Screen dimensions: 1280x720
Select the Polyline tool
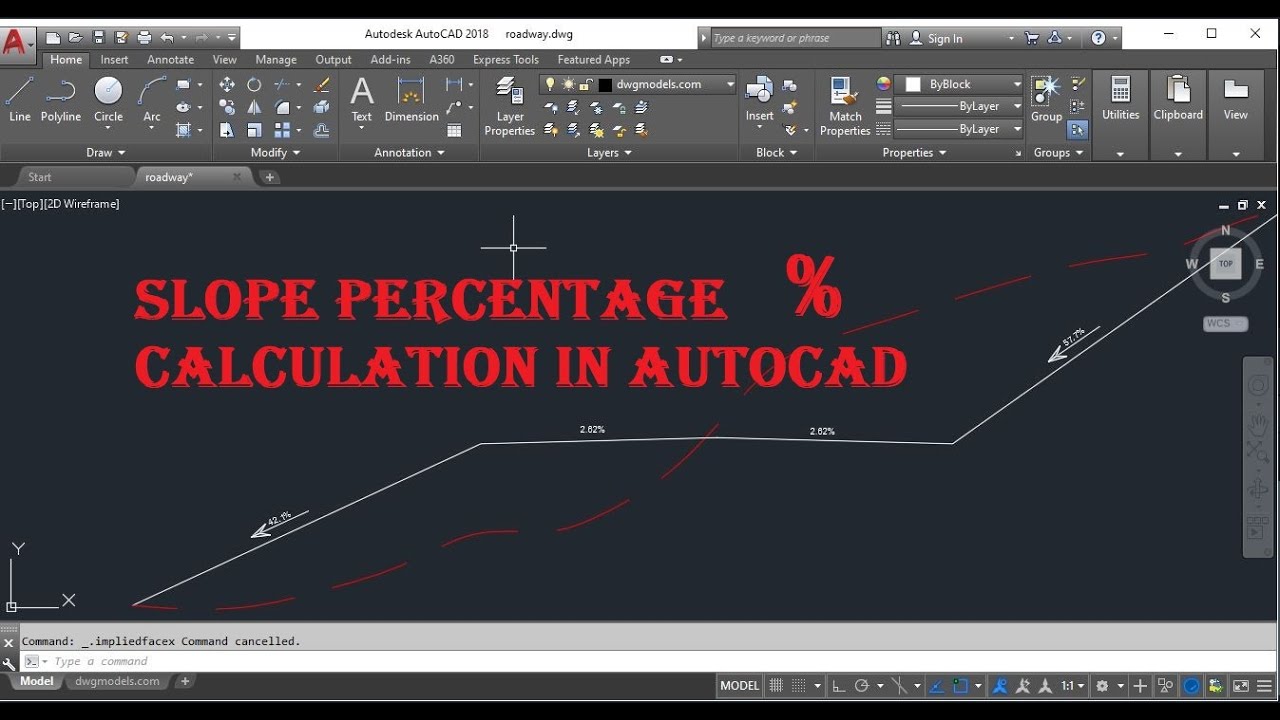tap(60, 100)
